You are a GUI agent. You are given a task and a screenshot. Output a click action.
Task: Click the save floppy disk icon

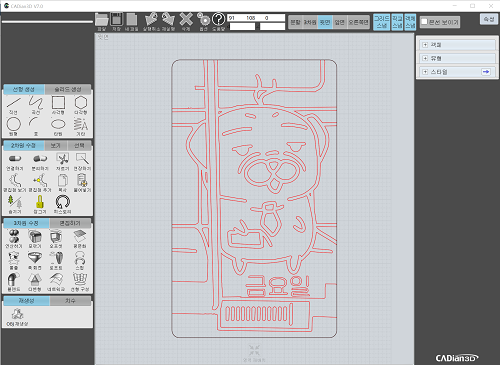[x=116, y=21]
